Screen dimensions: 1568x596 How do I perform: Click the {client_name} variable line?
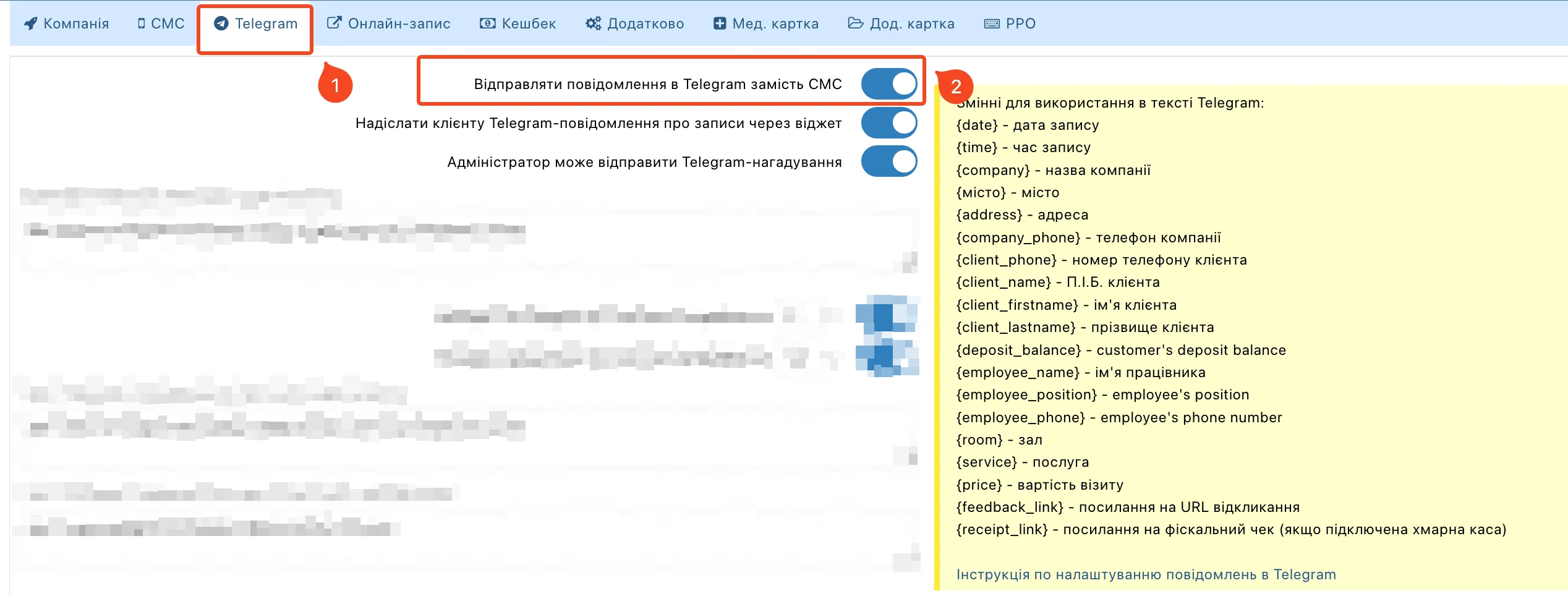pyautogui.click(x=1058, y=282)
